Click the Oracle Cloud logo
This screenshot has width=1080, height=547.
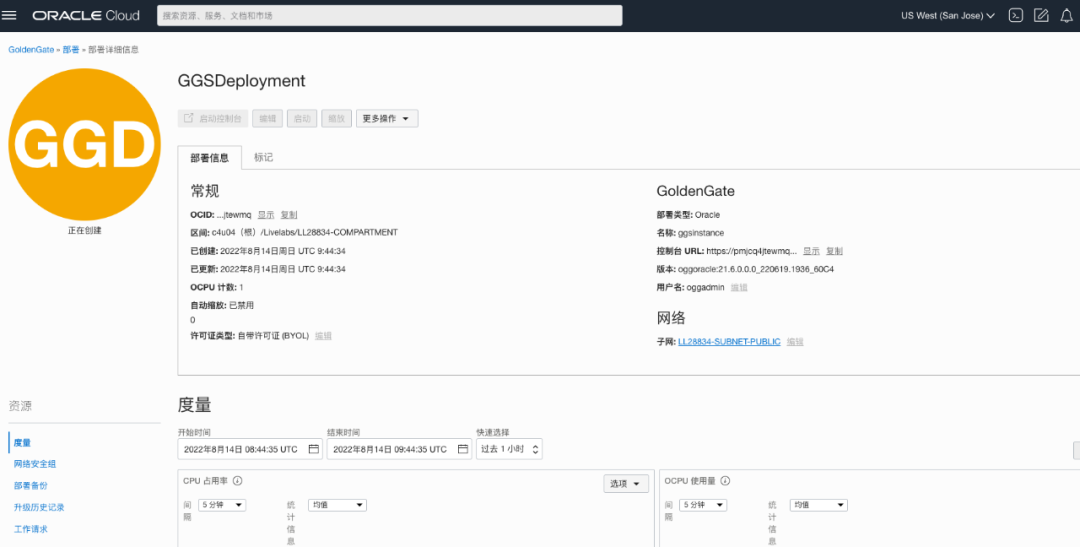coord(86,15)
